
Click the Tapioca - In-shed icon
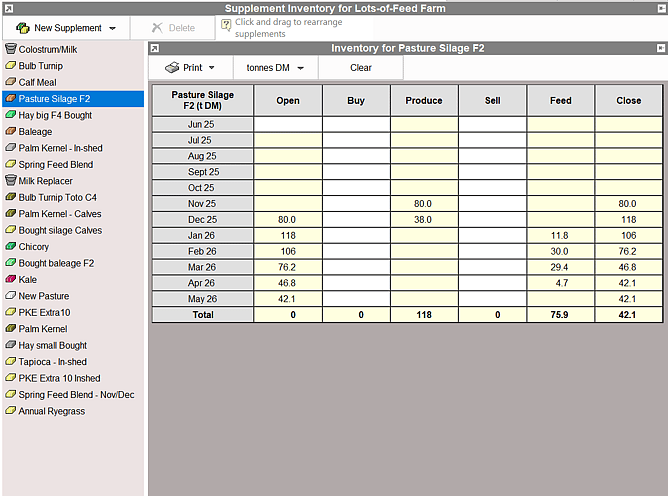pos(11,361)
